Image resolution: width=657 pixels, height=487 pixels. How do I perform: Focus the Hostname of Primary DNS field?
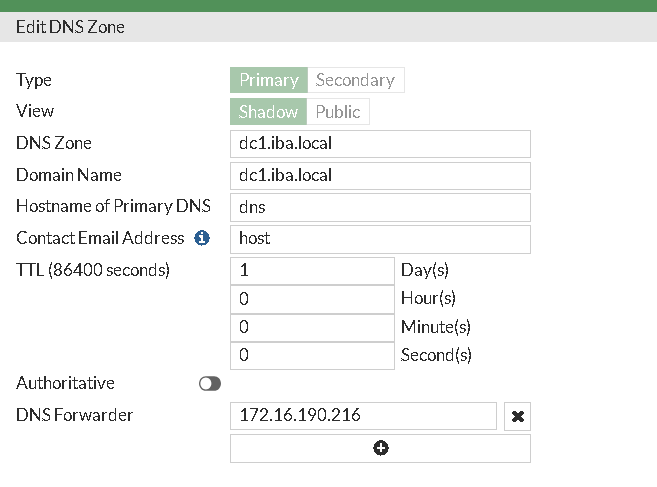pos(380,207)
